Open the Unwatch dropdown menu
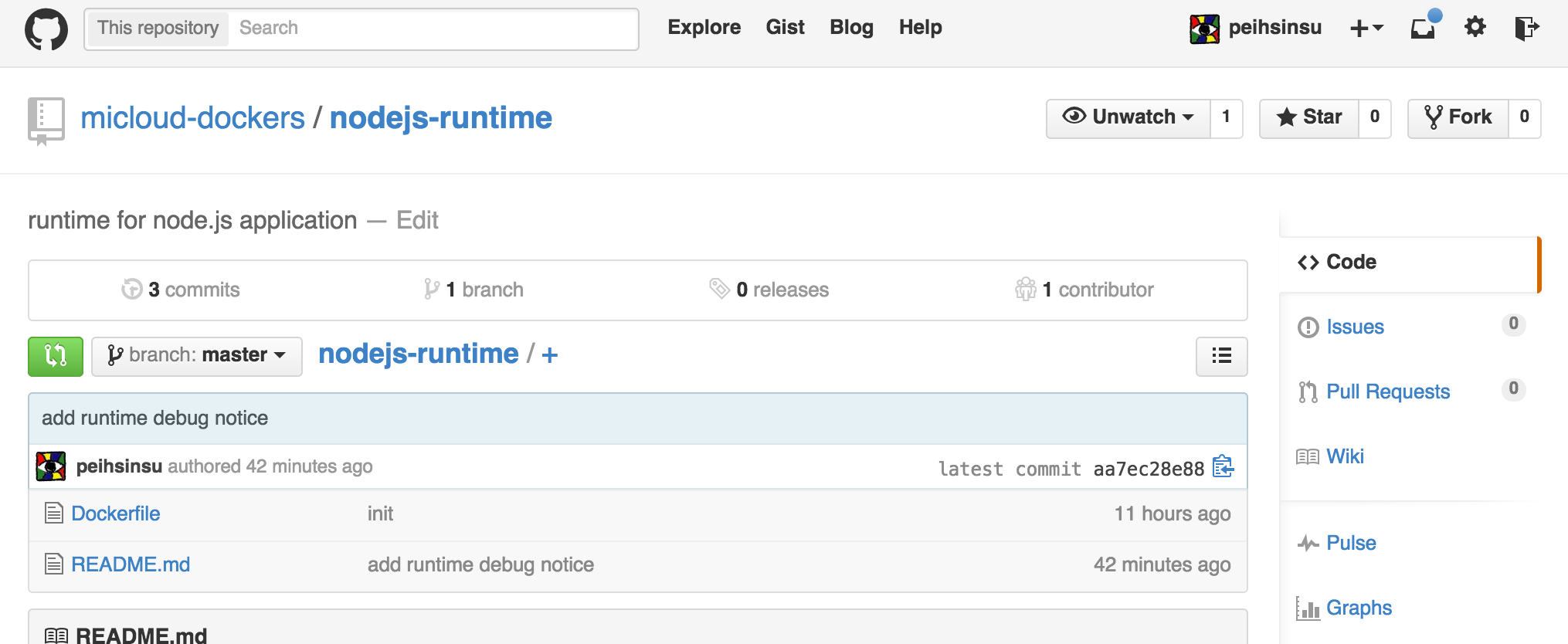Viewport: 1568px width, 644px height. 1128,117
